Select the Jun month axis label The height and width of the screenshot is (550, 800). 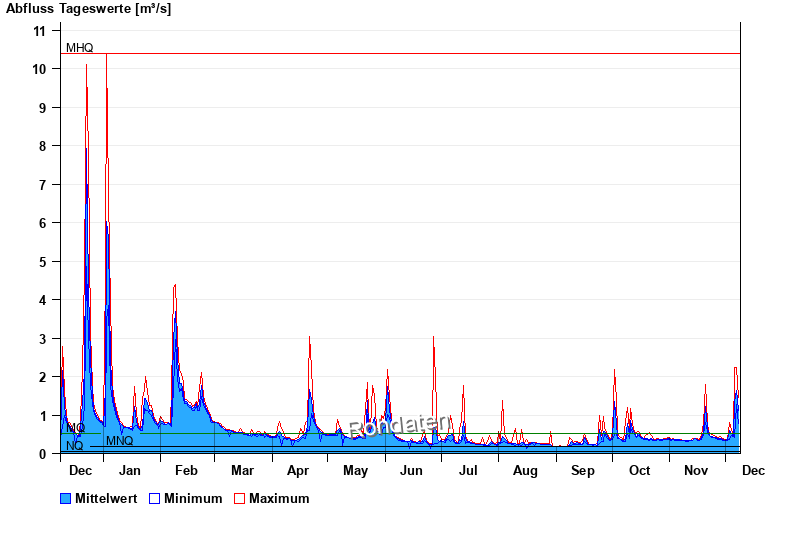(411, 470)
